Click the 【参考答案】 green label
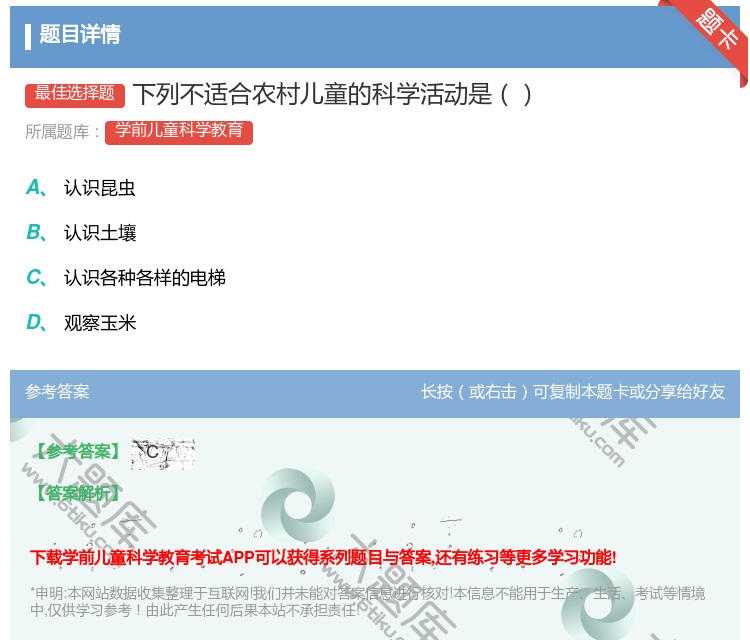The width and height of the screenshot is (750, 640). pyautogui.click(x=78, y=451)
